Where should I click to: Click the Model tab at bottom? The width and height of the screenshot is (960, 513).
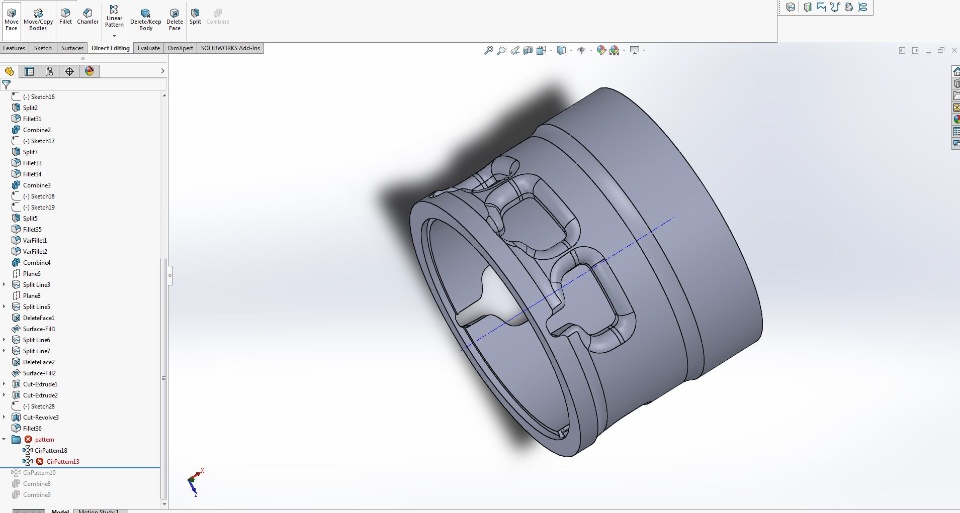(x=60, y=511)
